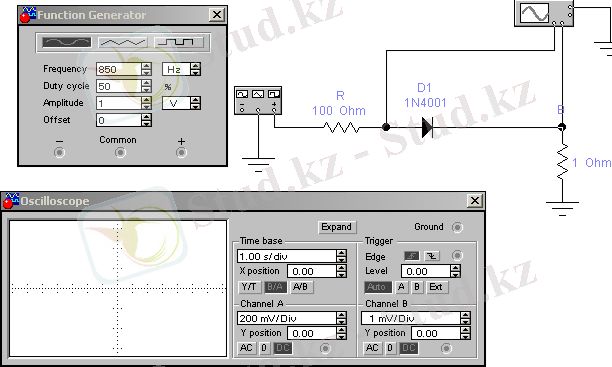Click the falling edge trigger icon

pos(432,256)
